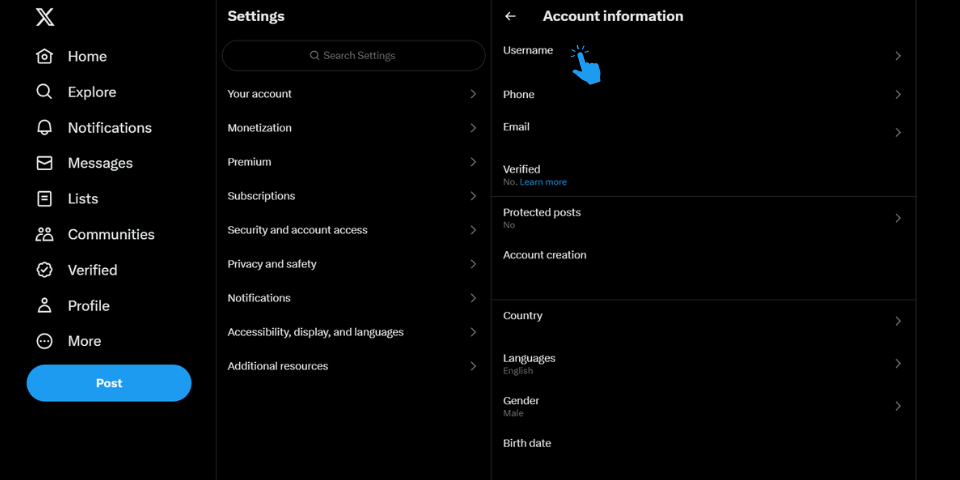The image size is (960, 480).
Task: Expand the Premium settings chevron
Action: (x=473, y=162)
